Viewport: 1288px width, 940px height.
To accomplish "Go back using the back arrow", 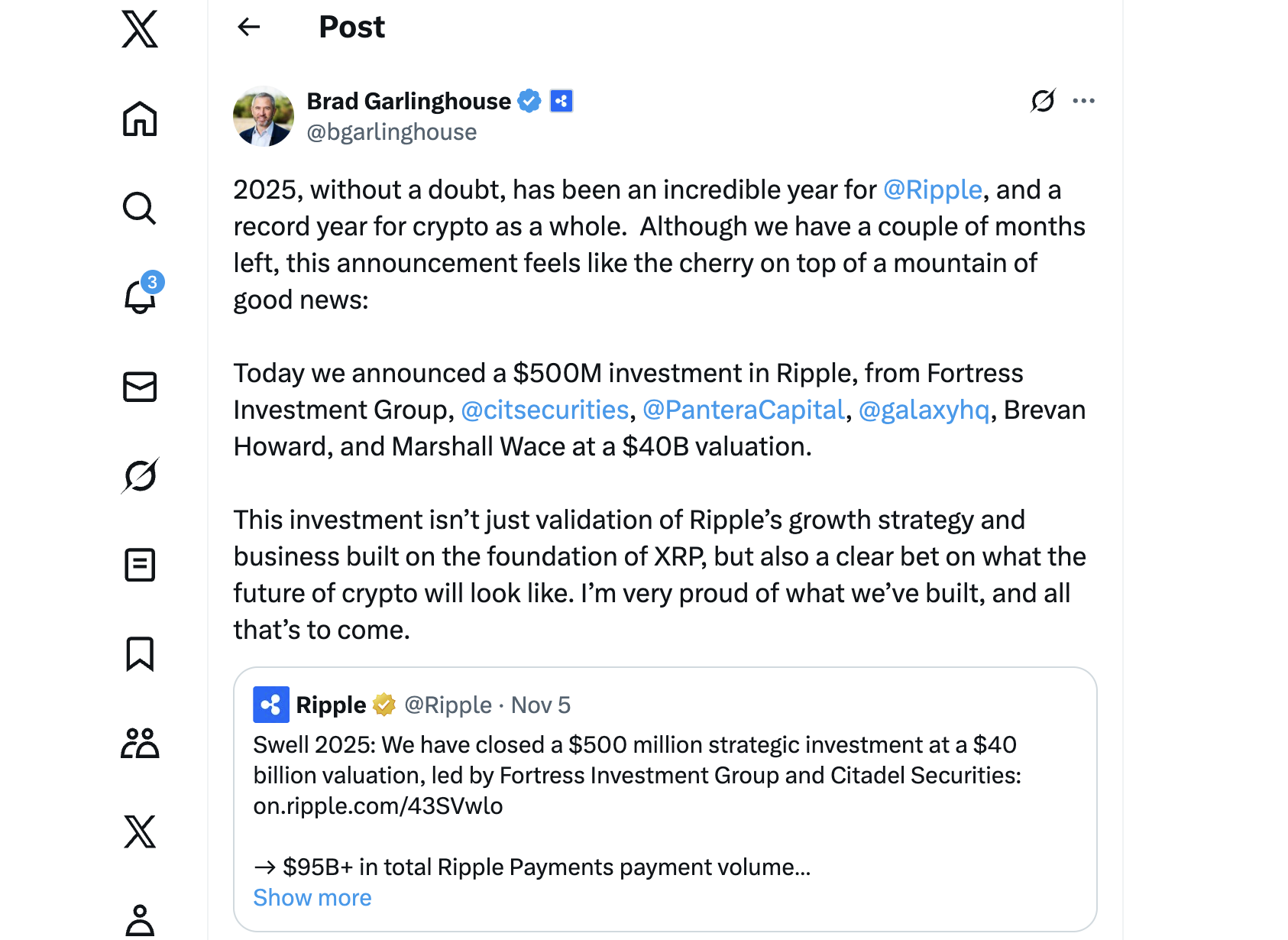I will 248,27.
